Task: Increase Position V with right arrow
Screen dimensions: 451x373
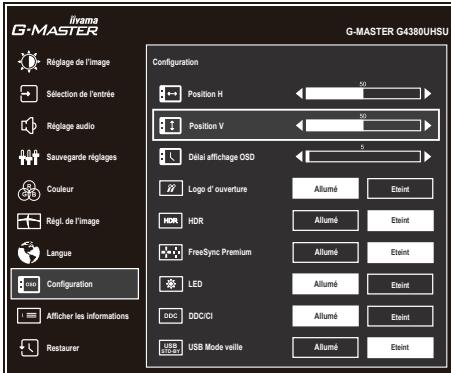Action: click(428, 126)
